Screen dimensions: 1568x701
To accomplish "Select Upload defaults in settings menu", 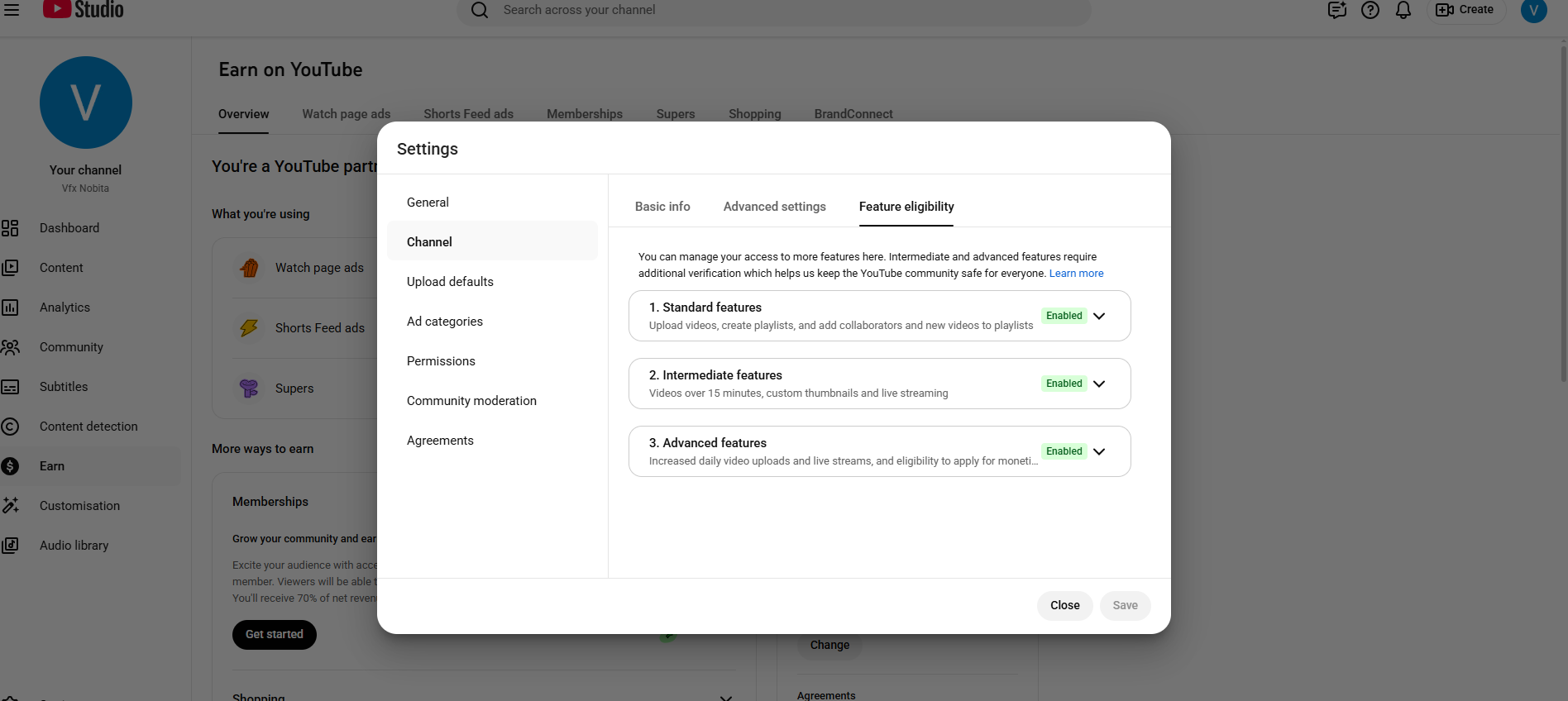I will click(x=450, y=282).
